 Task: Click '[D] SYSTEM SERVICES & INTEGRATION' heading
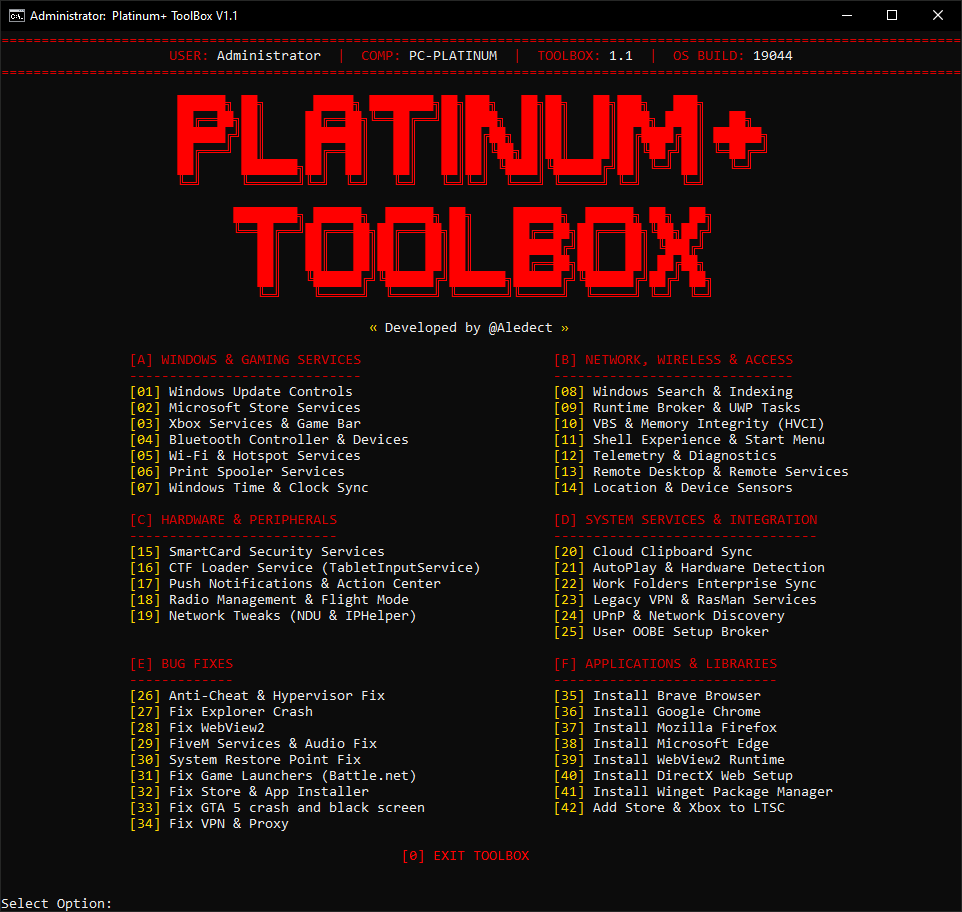[685, 519]
